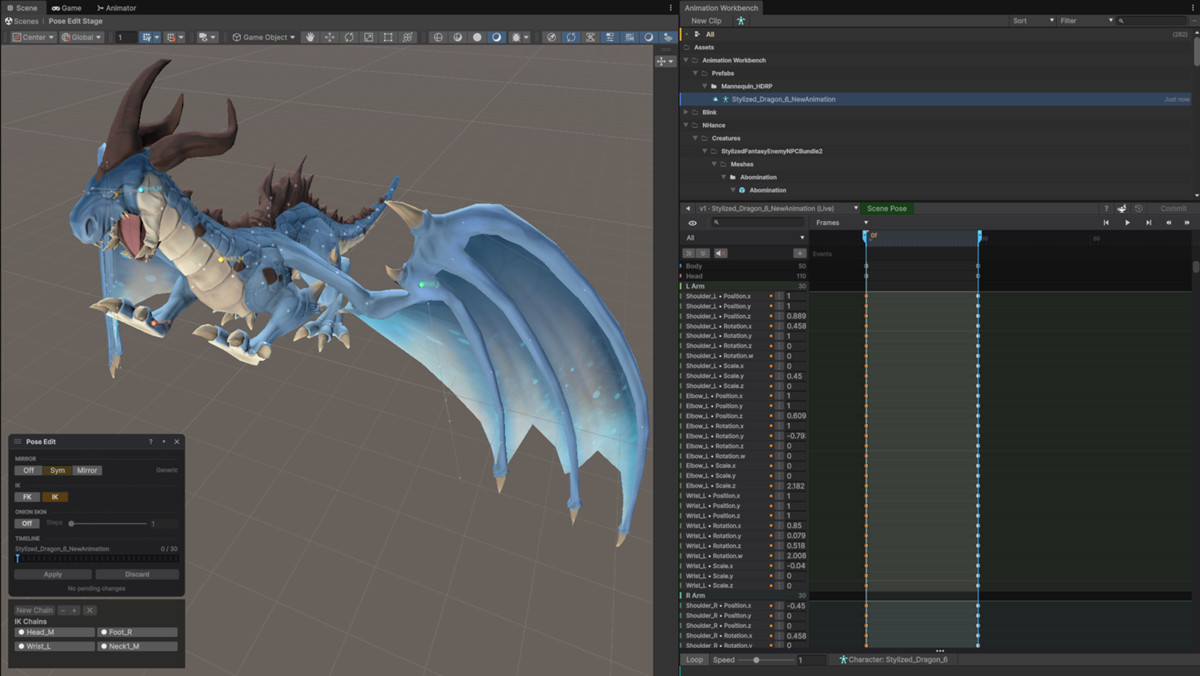
Task: Collapse the Prefabs folder
Action: [x=695, y=73]
